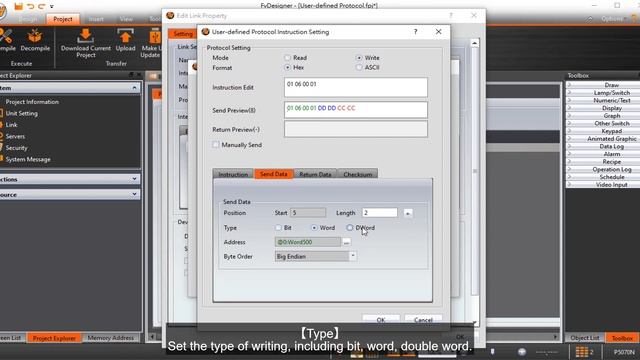Screen dimensions: 640x360
Task: Click the grid layout icon in the status bar
Action: pyautogui.click(x=582, y=351)
